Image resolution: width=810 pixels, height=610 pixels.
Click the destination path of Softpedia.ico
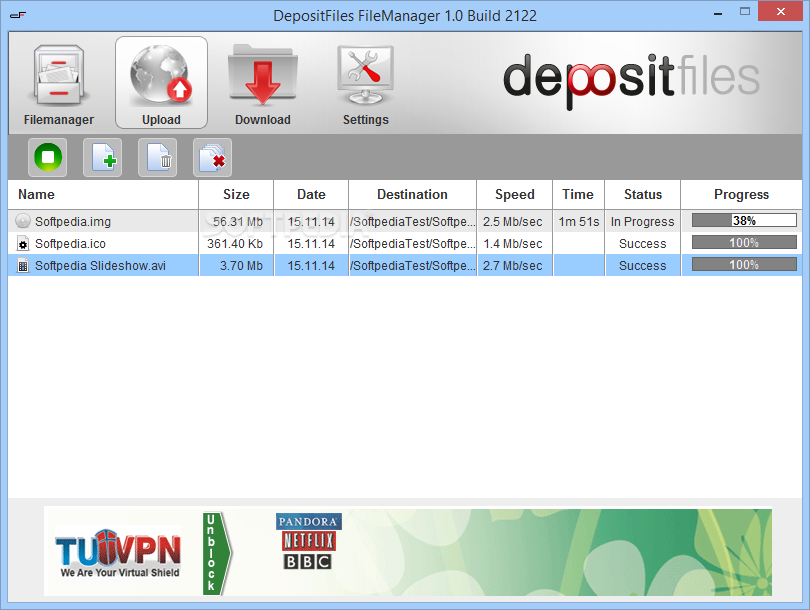point(412,244)
